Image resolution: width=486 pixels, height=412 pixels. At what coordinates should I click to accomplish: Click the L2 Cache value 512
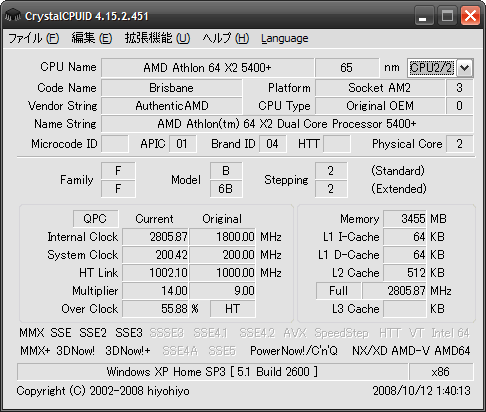(405, 273)
